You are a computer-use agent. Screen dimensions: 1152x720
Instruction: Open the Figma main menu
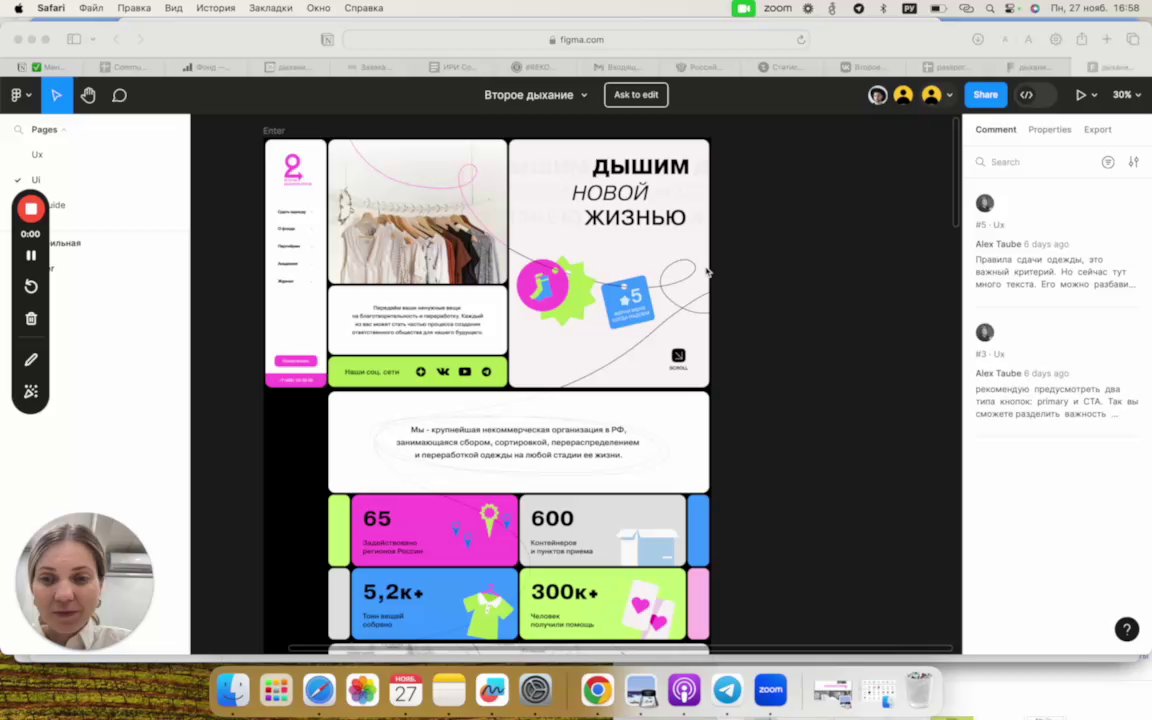coord(21,95)
